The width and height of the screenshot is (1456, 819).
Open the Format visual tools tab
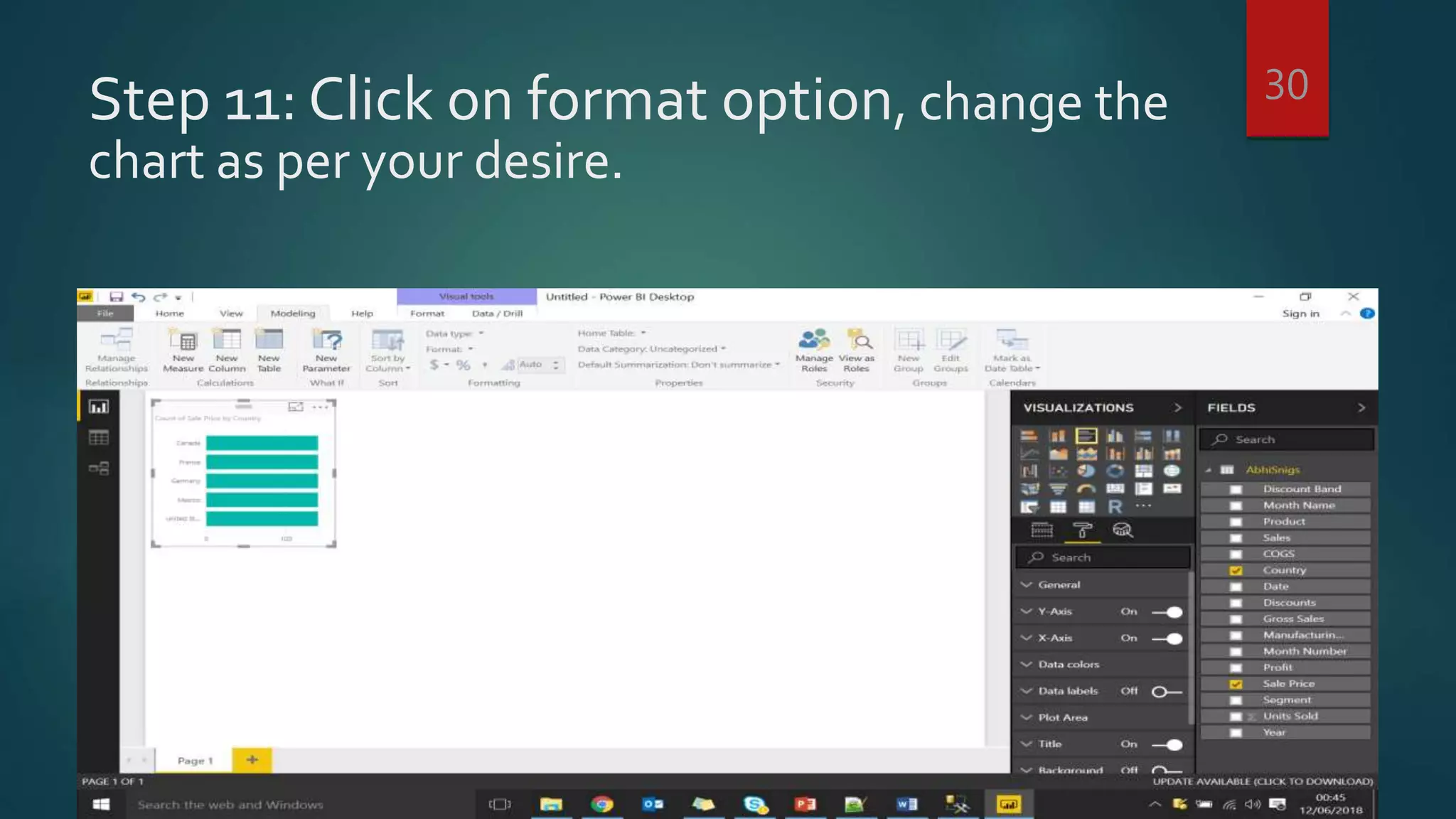click(x=427, y=314)
